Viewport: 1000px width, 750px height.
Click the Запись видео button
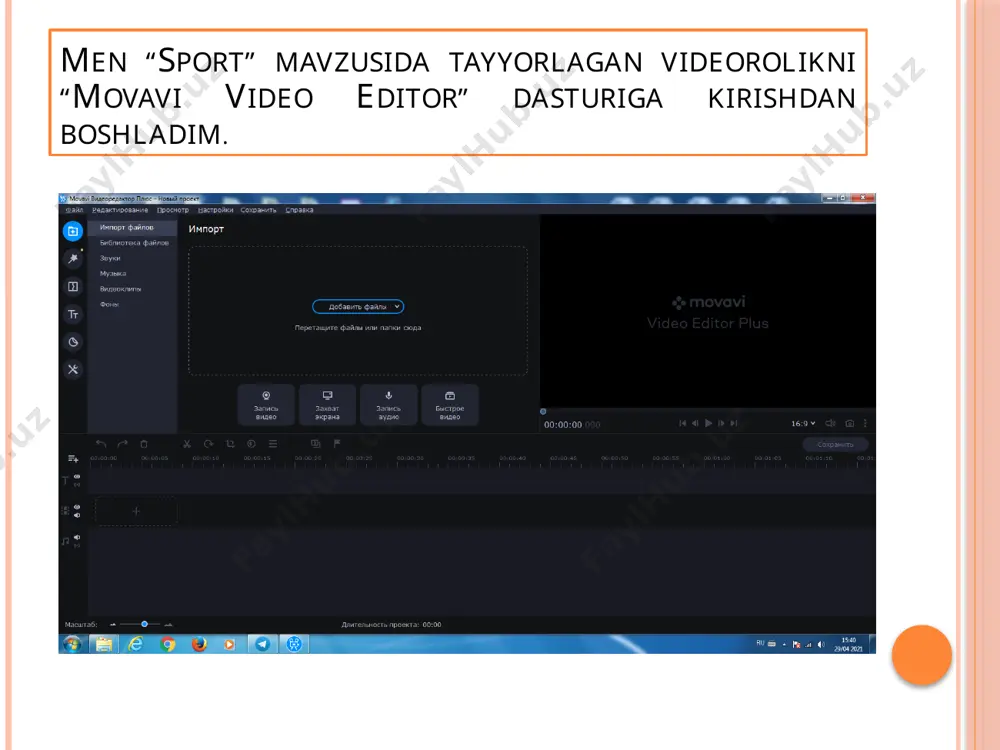click(x=266, y=405)
